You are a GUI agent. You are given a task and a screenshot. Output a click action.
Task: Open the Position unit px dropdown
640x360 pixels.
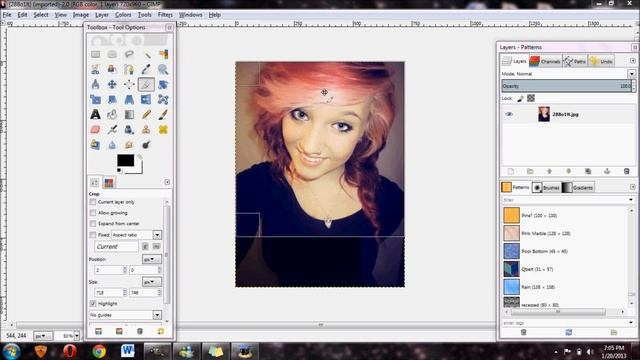151,259
